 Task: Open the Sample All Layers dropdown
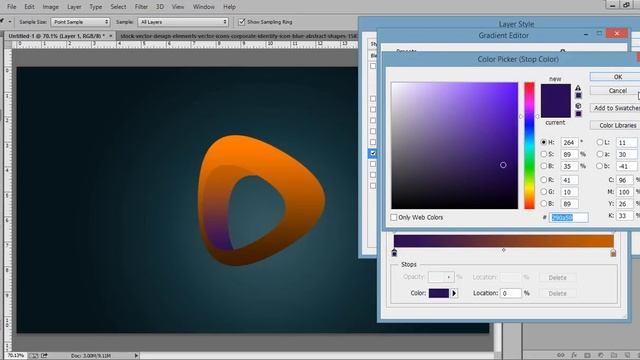pyautogui.click(x=183, y=22)
